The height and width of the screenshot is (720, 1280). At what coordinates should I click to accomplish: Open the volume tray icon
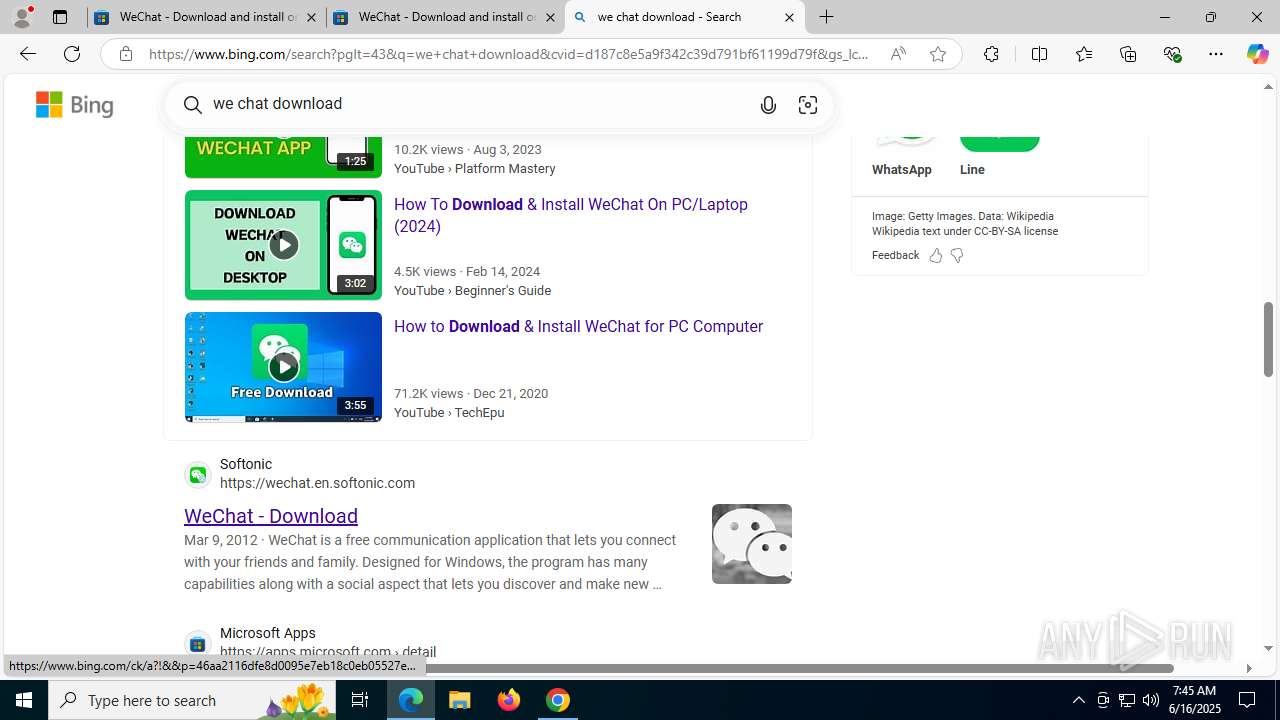[1151, 700]
